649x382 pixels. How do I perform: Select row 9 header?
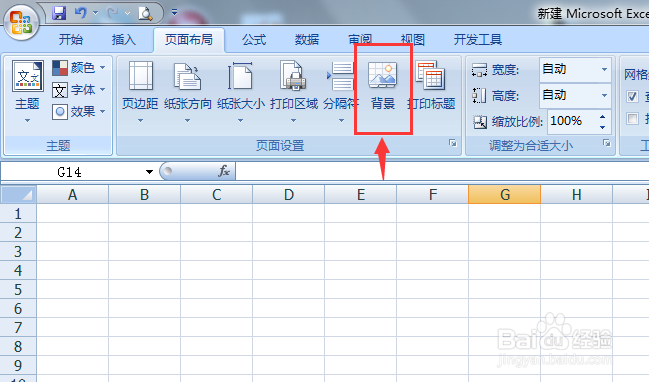pos(18,366)
